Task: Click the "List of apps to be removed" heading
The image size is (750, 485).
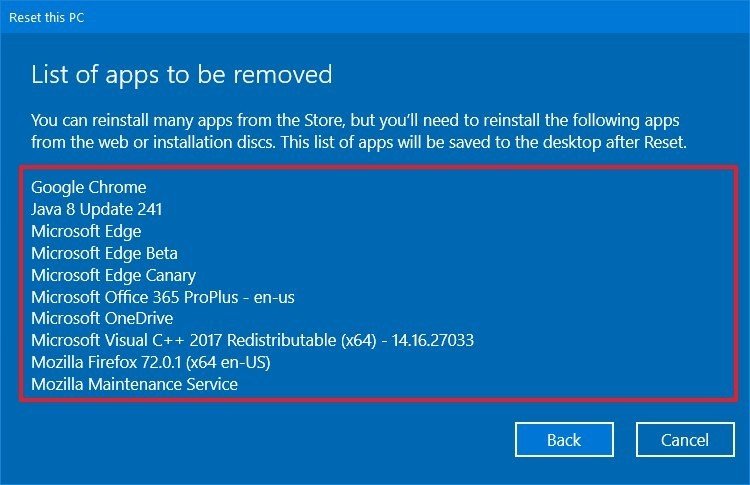Action: [182, 75]
